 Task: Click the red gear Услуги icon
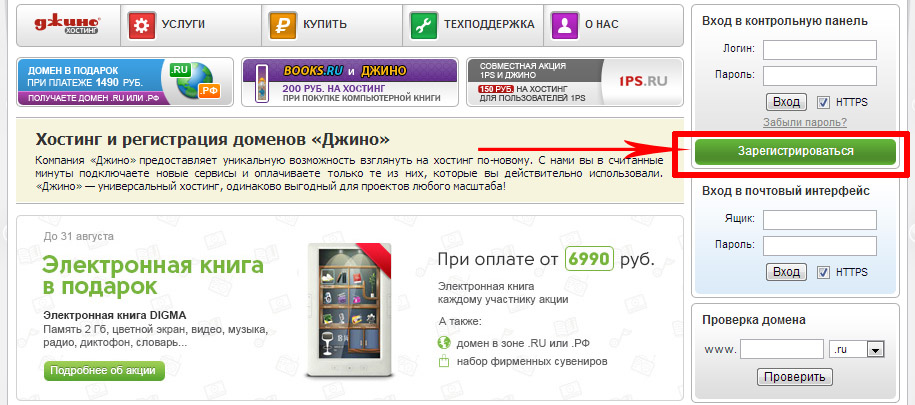tap(141, 25)
